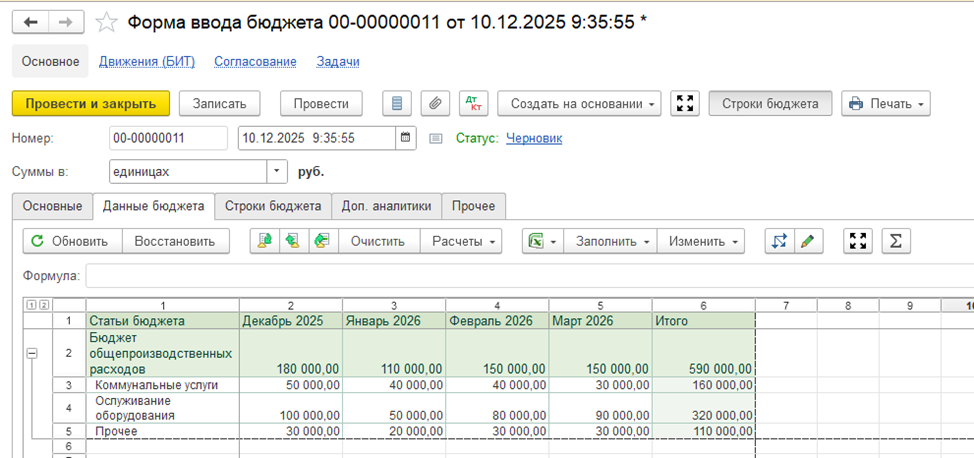Add document to favorites with star icon

click(106, 22)
